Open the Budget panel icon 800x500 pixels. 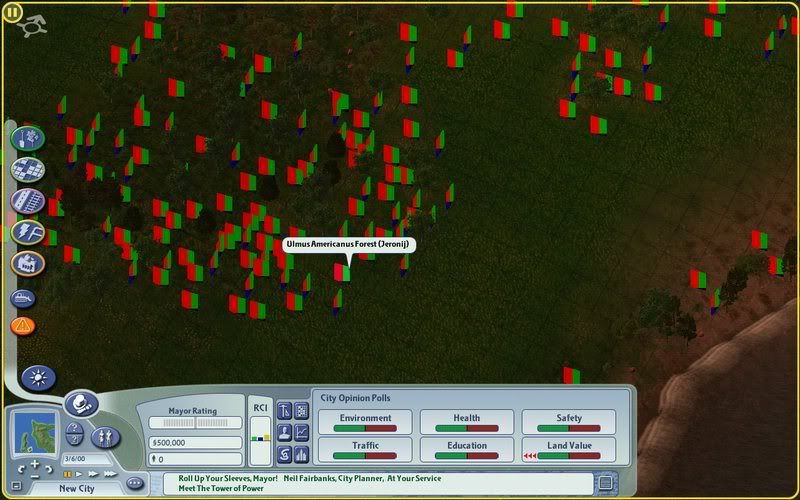[285, 455]
